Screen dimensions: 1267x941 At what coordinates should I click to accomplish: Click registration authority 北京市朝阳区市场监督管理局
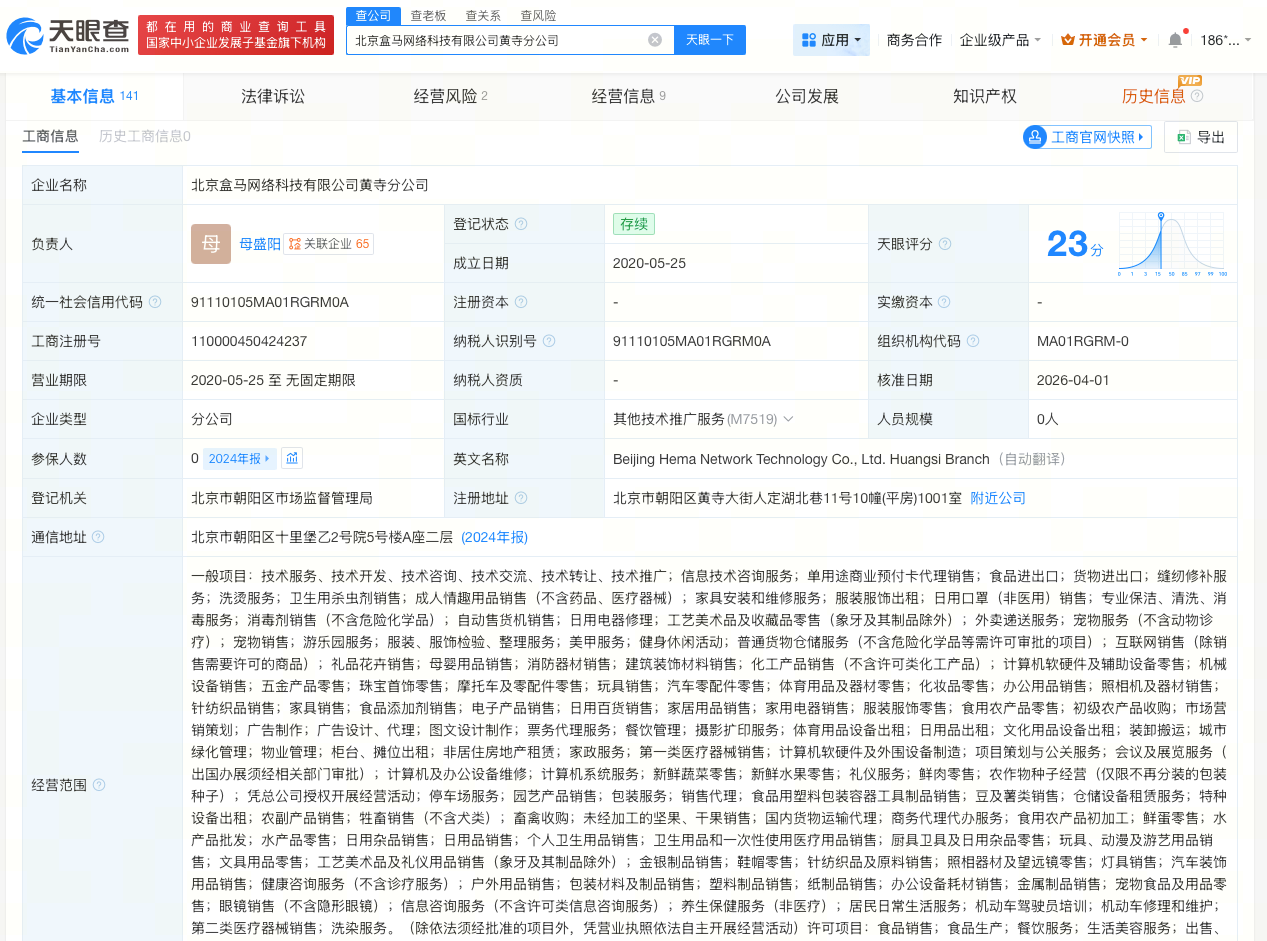click(282, 498)
